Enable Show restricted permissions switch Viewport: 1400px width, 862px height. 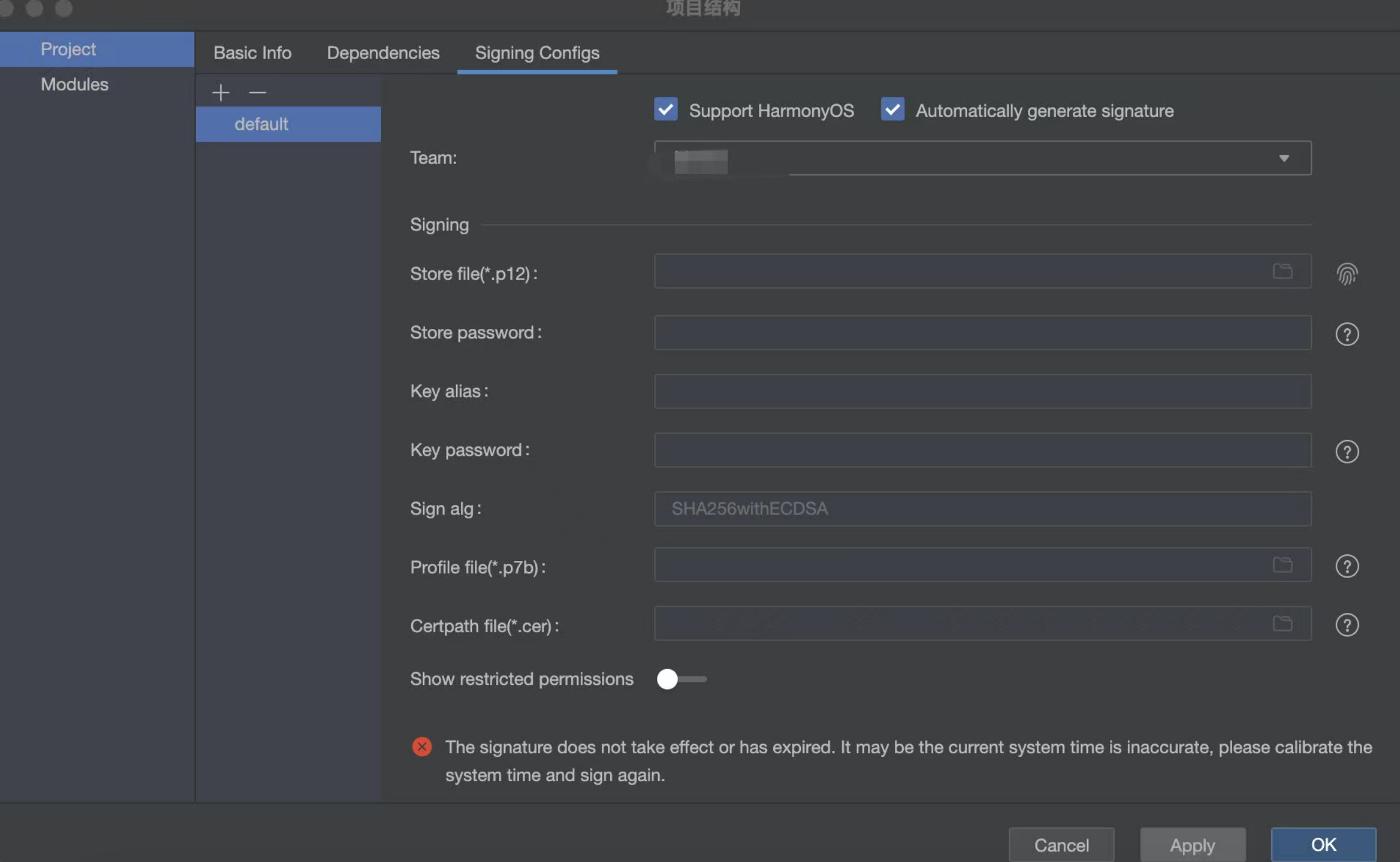click(x=681, y=679)
